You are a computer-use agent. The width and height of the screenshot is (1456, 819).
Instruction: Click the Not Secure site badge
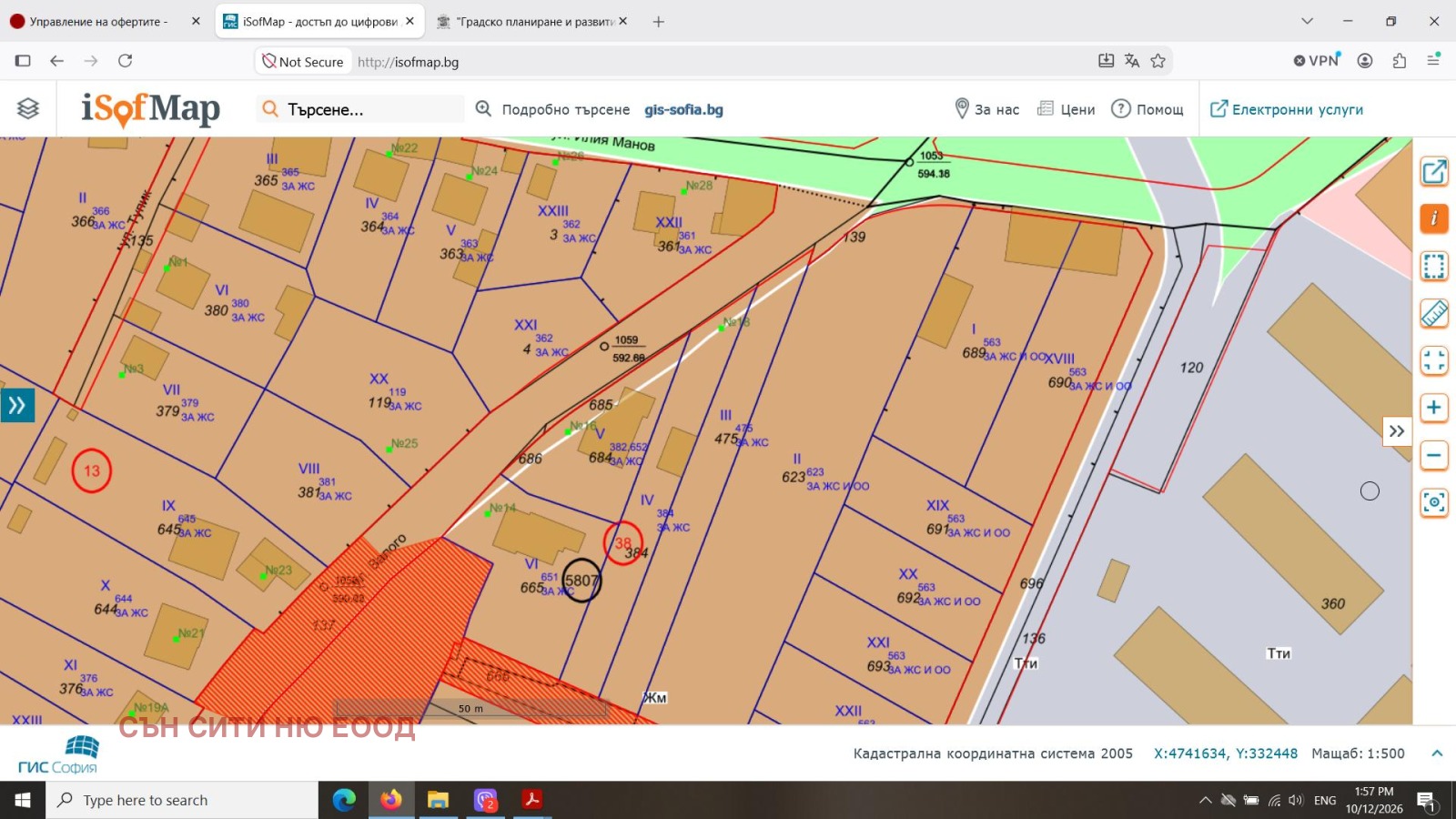pyautogui.click(x=303, y=62)
